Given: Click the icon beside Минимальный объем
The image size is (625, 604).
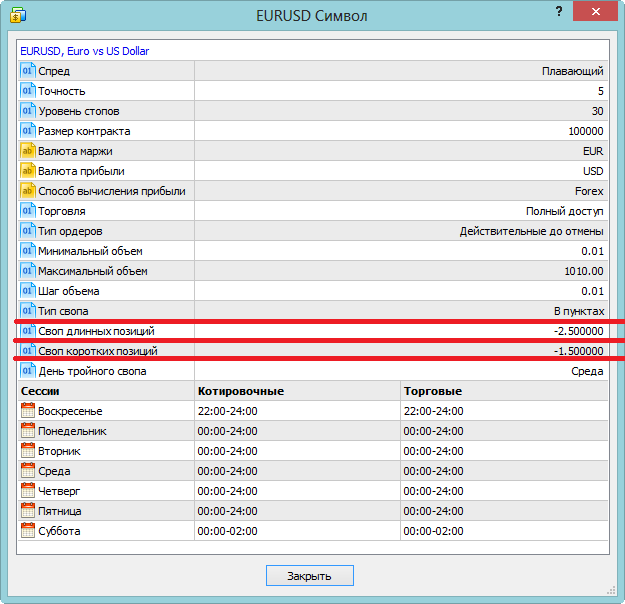Looking at the screenshot, I should (28, 251).
